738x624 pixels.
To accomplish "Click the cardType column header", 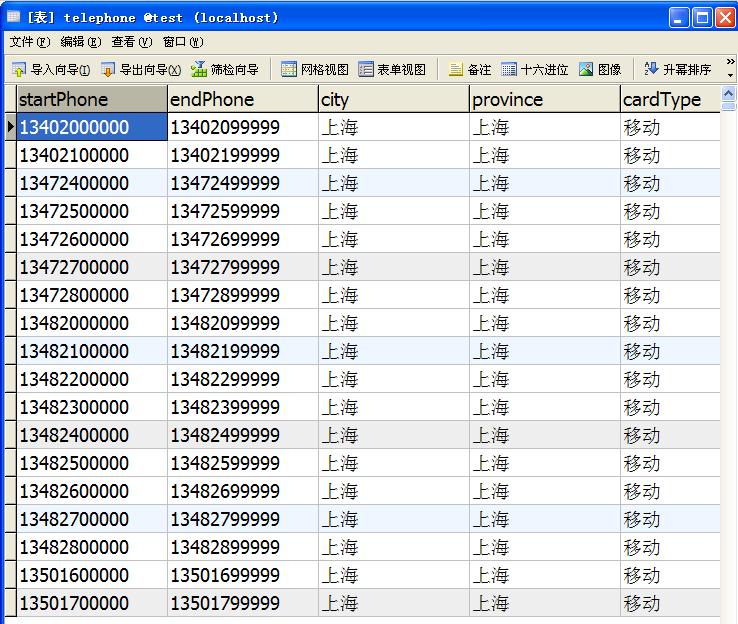I will point(669,99).
